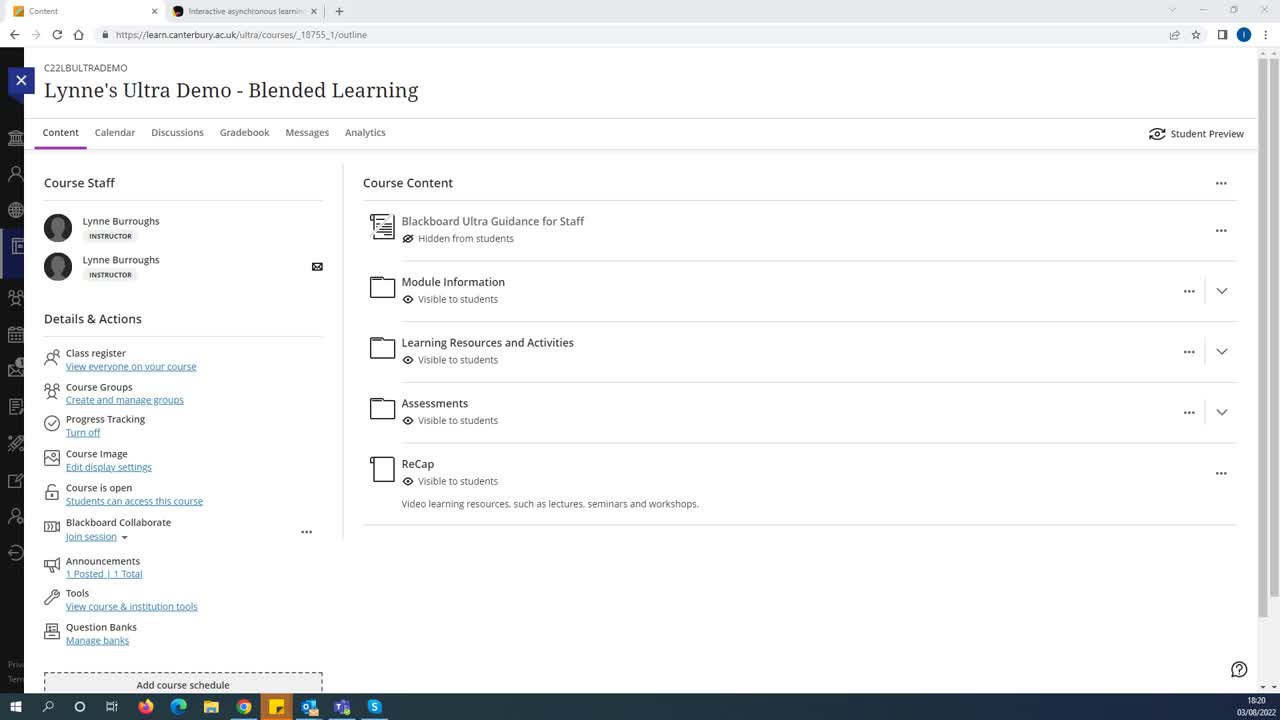This screenshot has width=1280, height=720.
Task: Click the Tools wrench icon
Action: click(52, 598)
